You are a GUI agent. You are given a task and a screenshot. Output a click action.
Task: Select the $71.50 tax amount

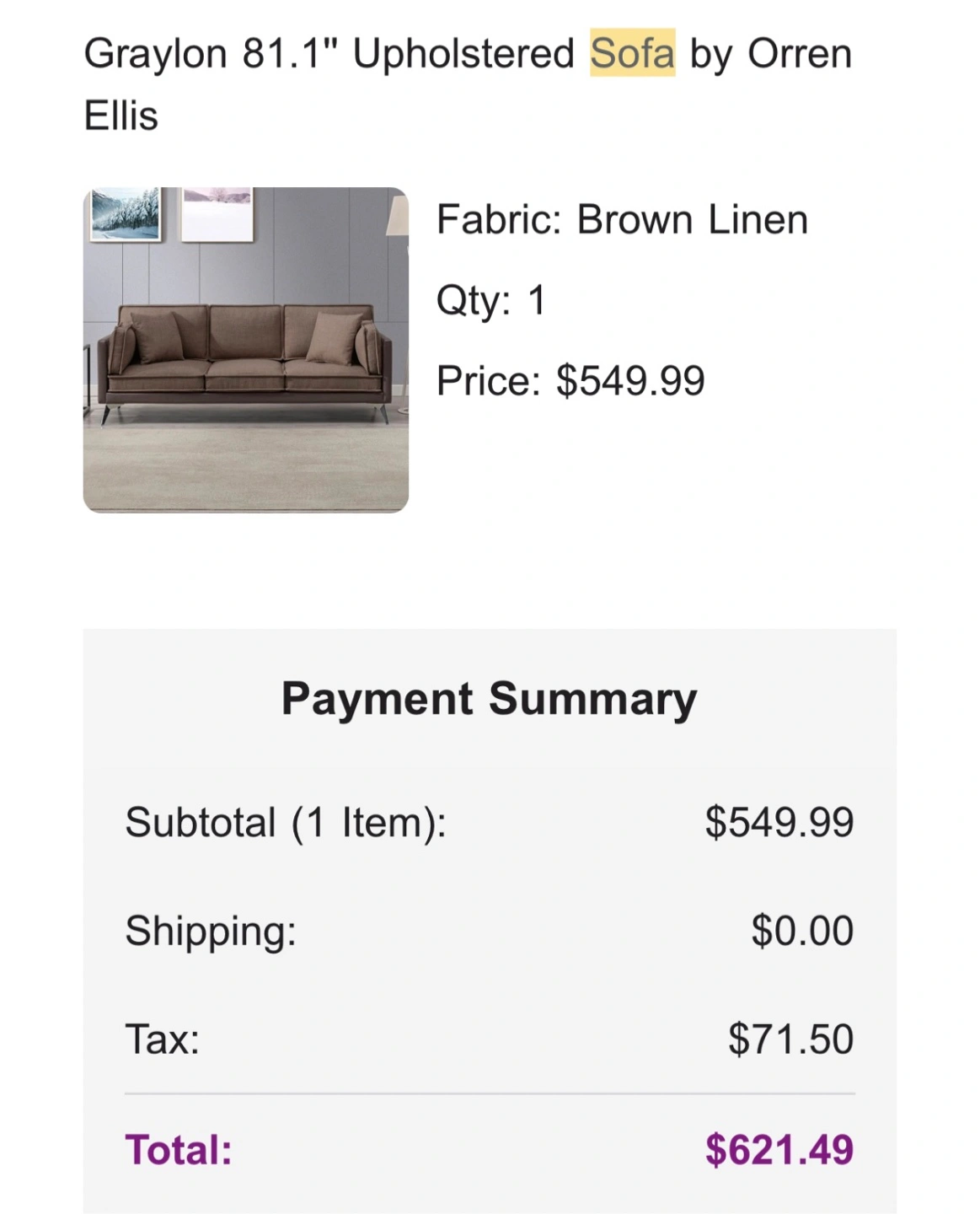790,1039
